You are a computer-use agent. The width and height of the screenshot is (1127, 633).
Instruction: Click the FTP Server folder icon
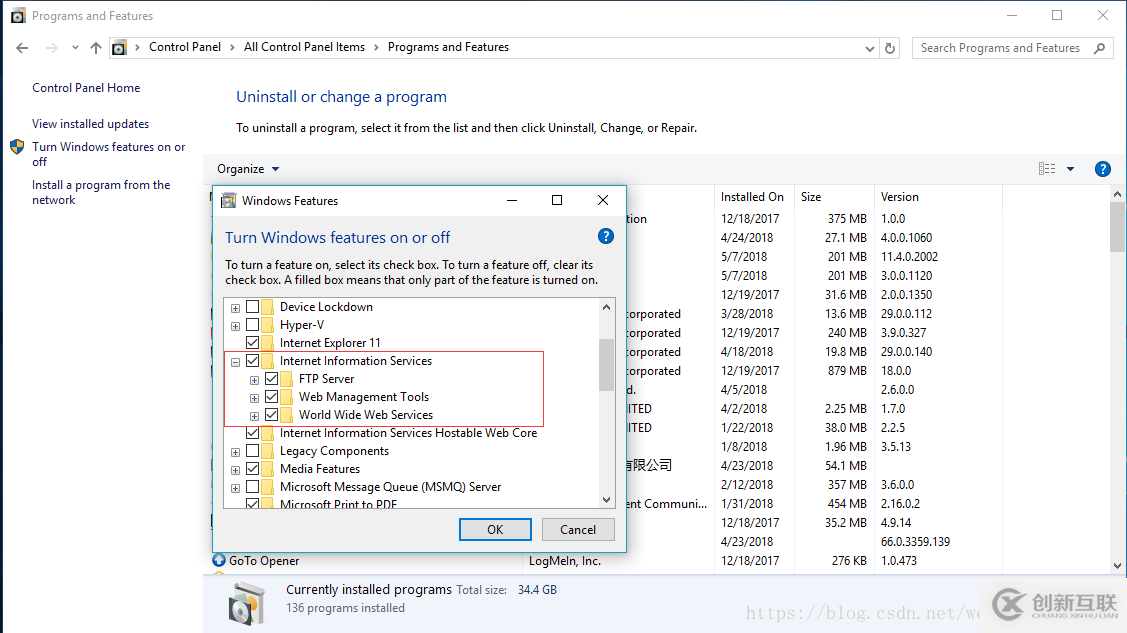pos(287,379)
